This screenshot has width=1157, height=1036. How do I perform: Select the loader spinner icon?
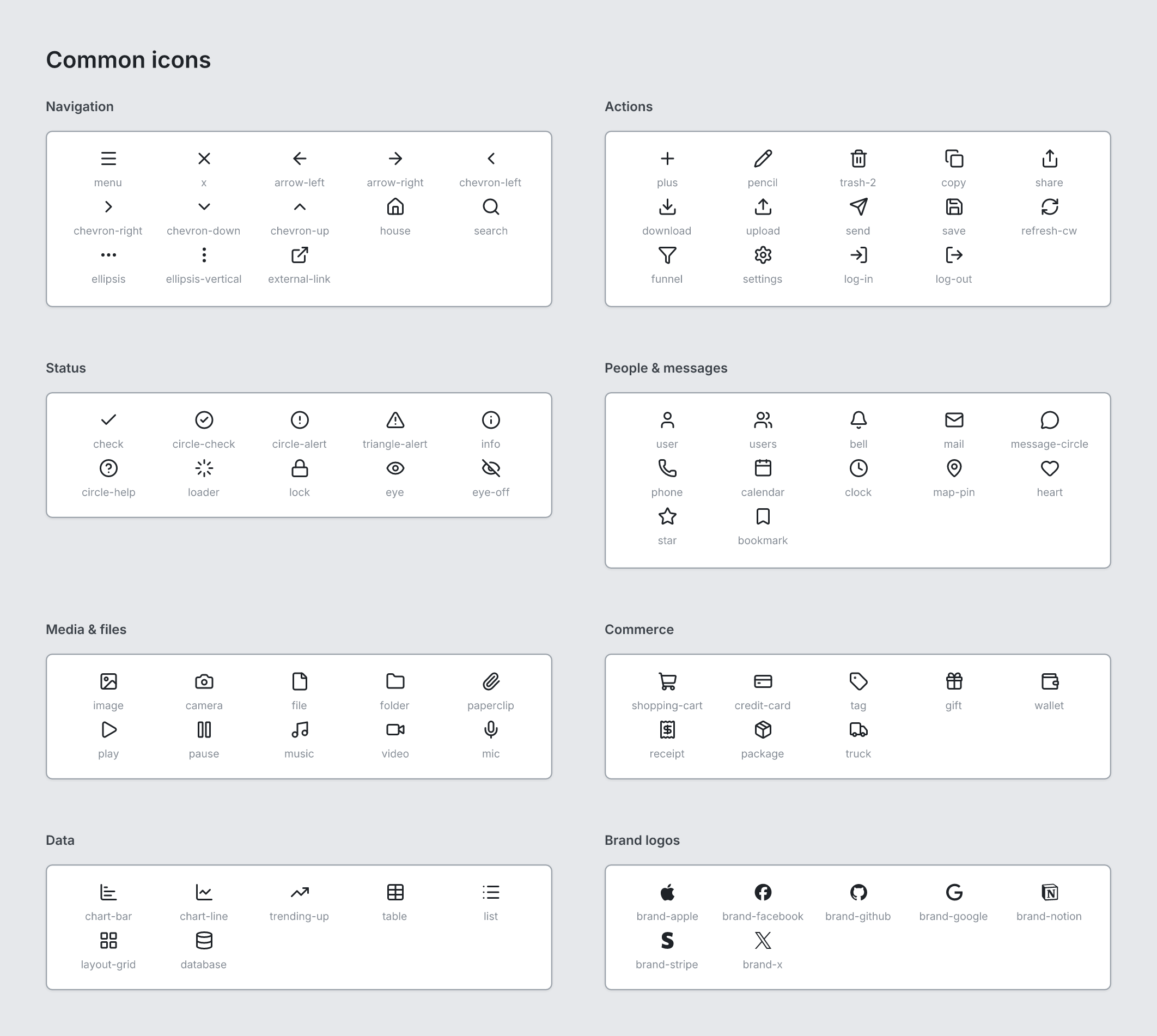point(204,468)
